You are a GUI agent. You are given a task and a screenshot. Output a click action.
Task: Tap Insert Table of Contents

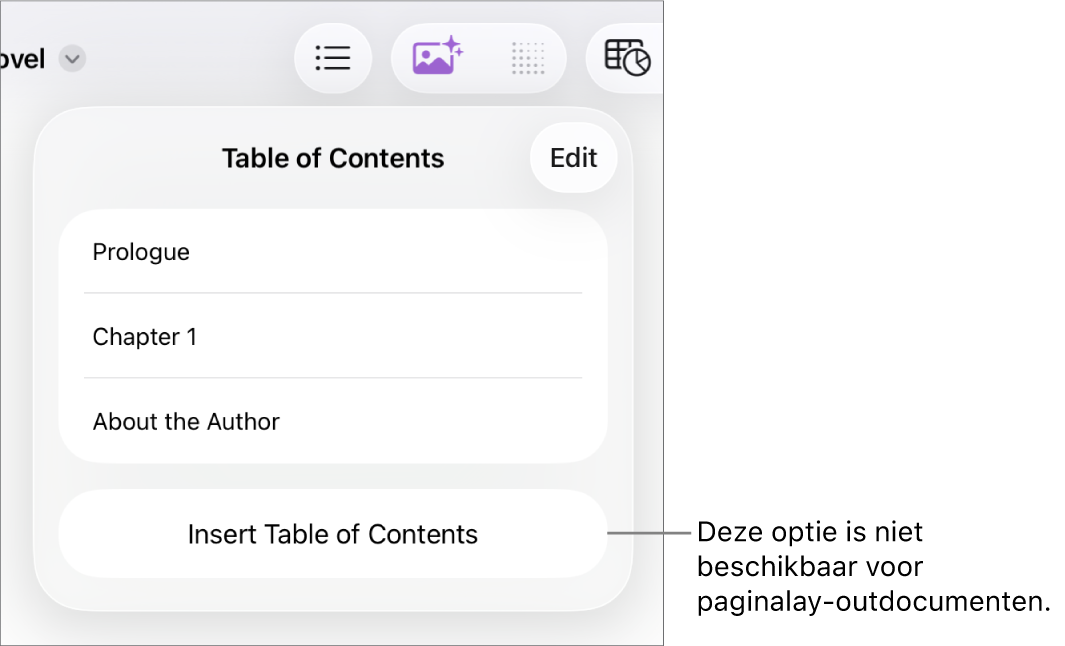332,534
